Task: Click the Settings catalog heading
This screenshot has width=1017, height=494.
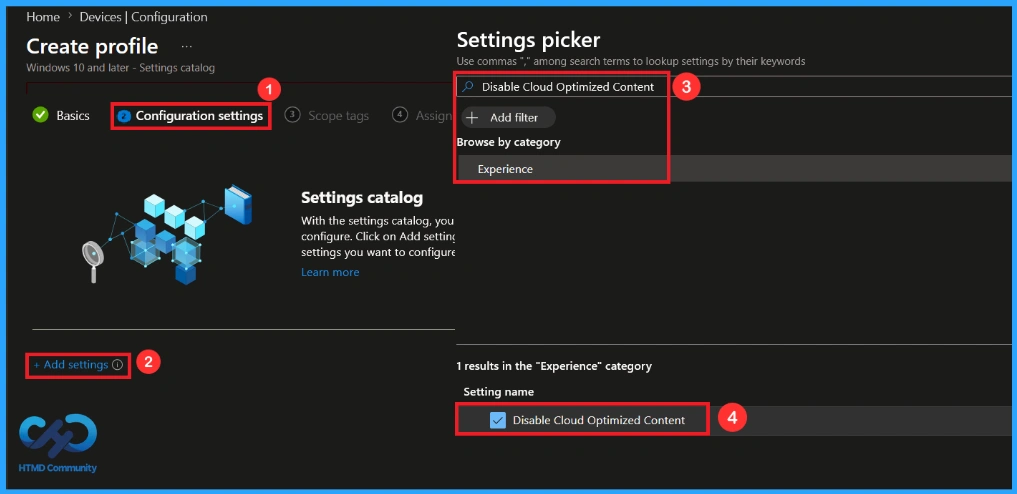Action: pyautogui.click(x=362, y=197)
